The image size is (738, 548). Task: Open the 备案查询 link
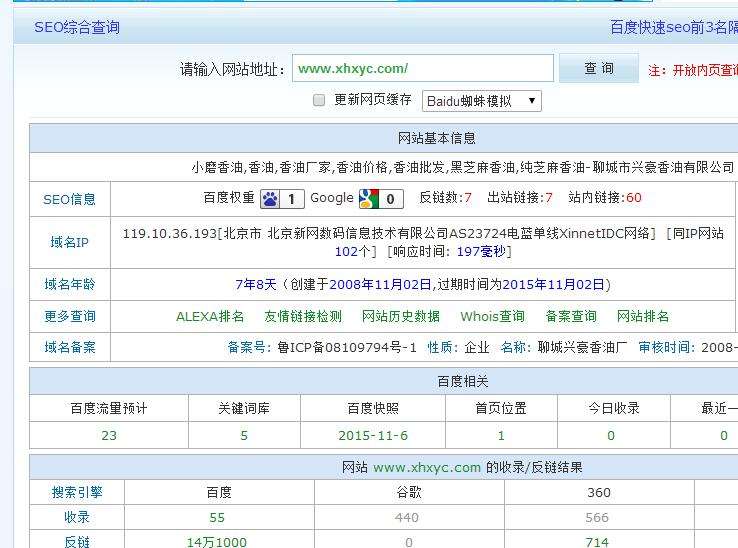click(571, 316)
